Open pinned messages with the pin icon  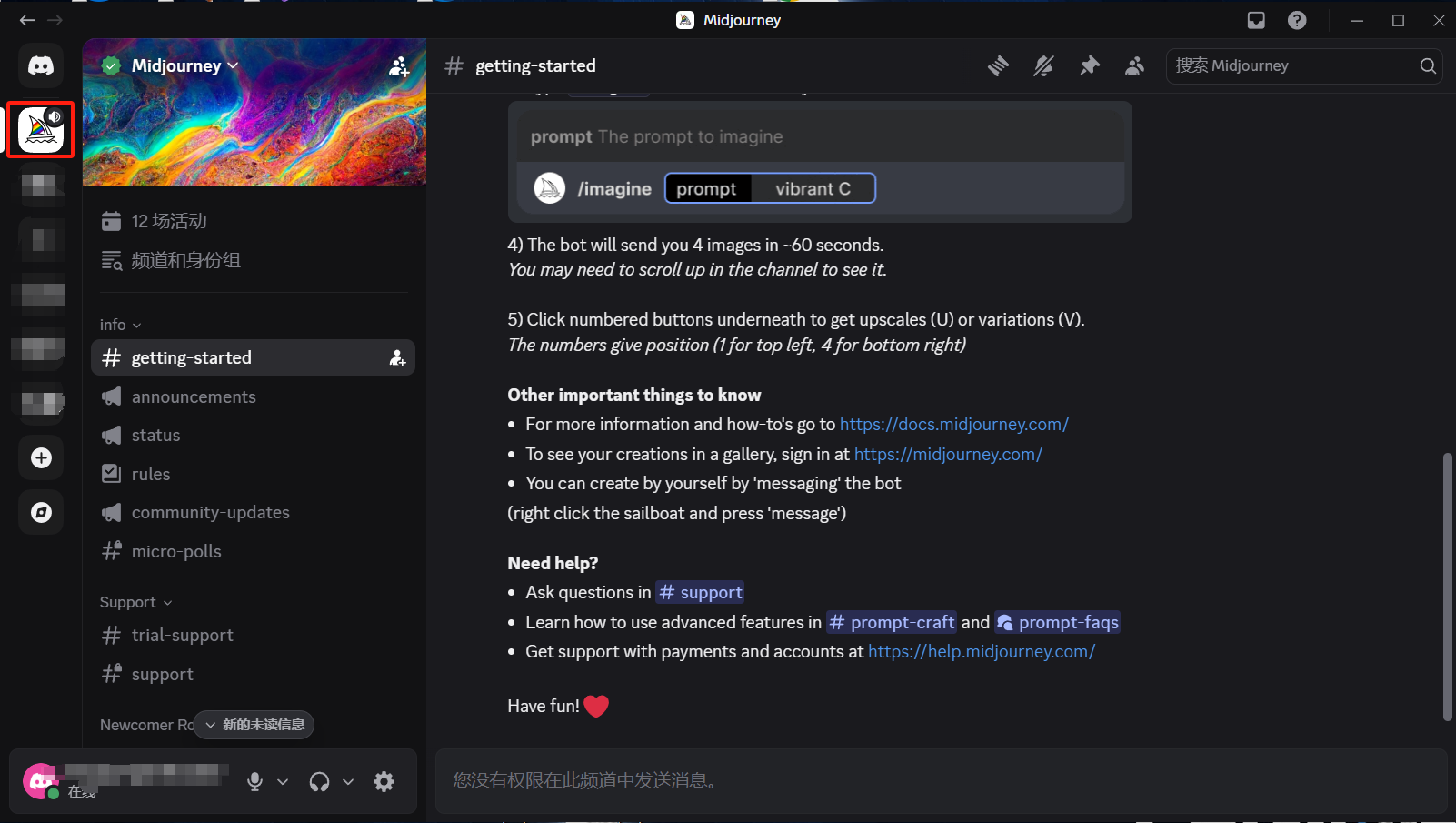(1089, 65)
